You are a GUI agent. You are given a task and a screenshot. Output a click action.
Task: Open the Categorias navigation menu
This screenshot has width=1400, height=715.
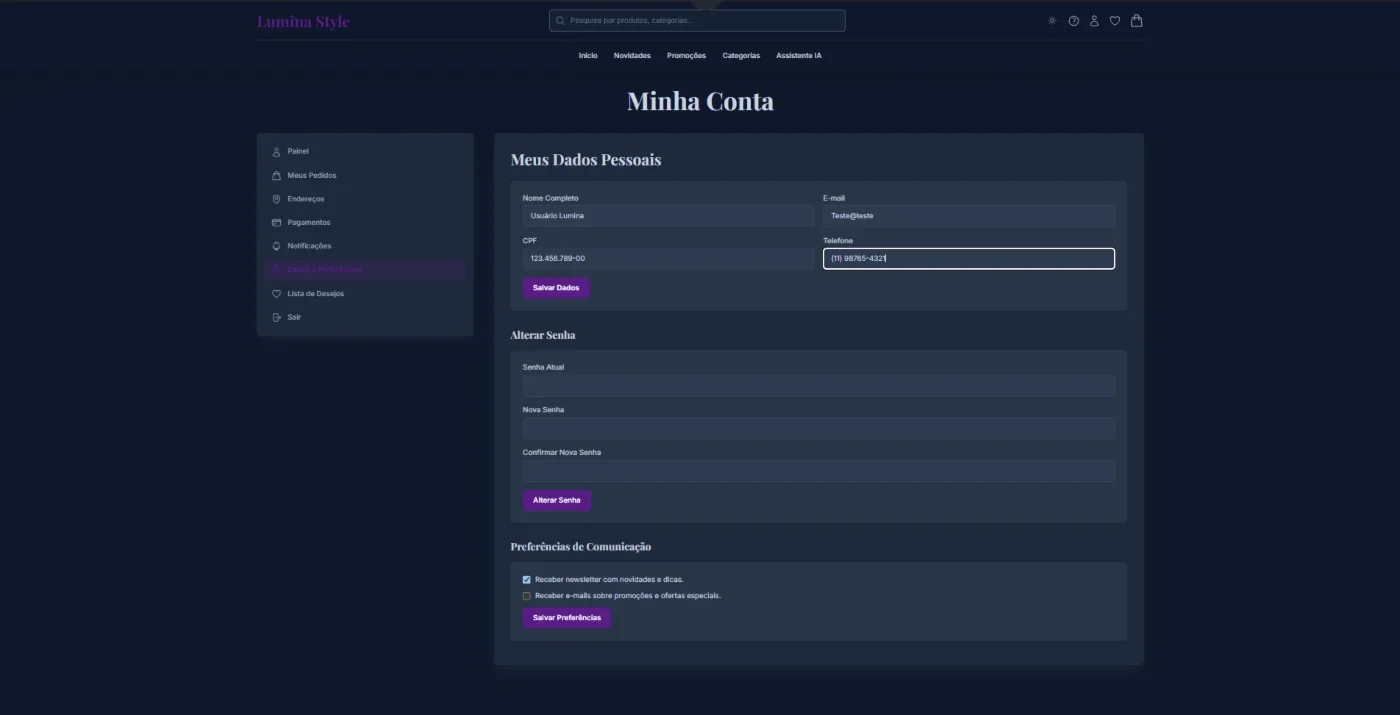[x=741, y=56]
